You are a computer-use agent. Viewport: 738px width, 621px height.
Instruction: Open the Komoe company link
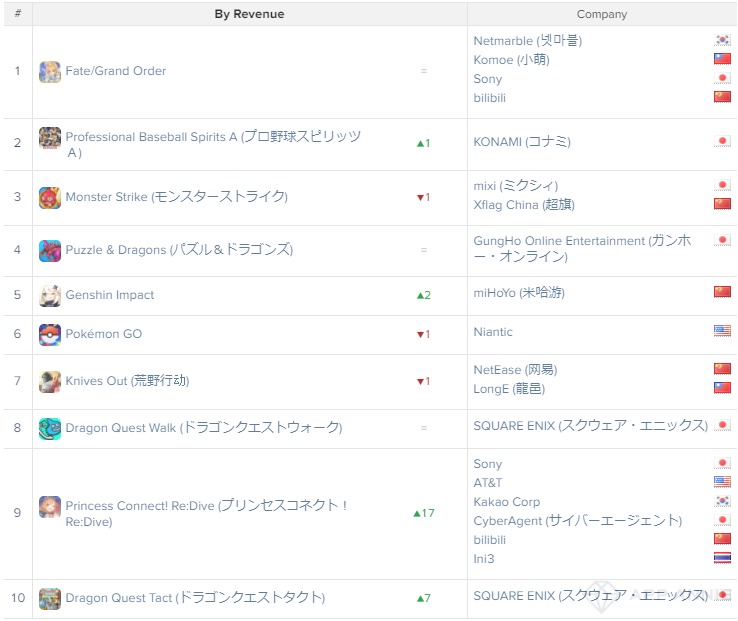[511, 59]
